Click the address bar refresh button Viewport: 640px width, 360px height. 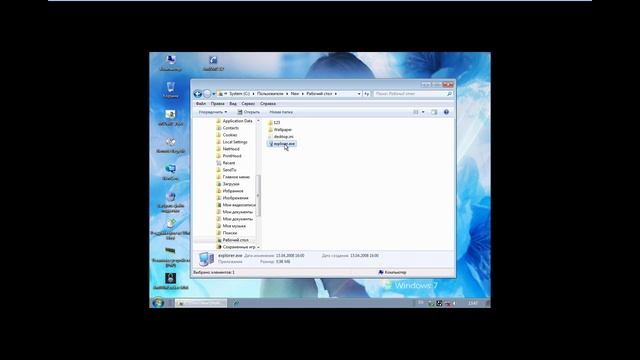click(367, 94)
